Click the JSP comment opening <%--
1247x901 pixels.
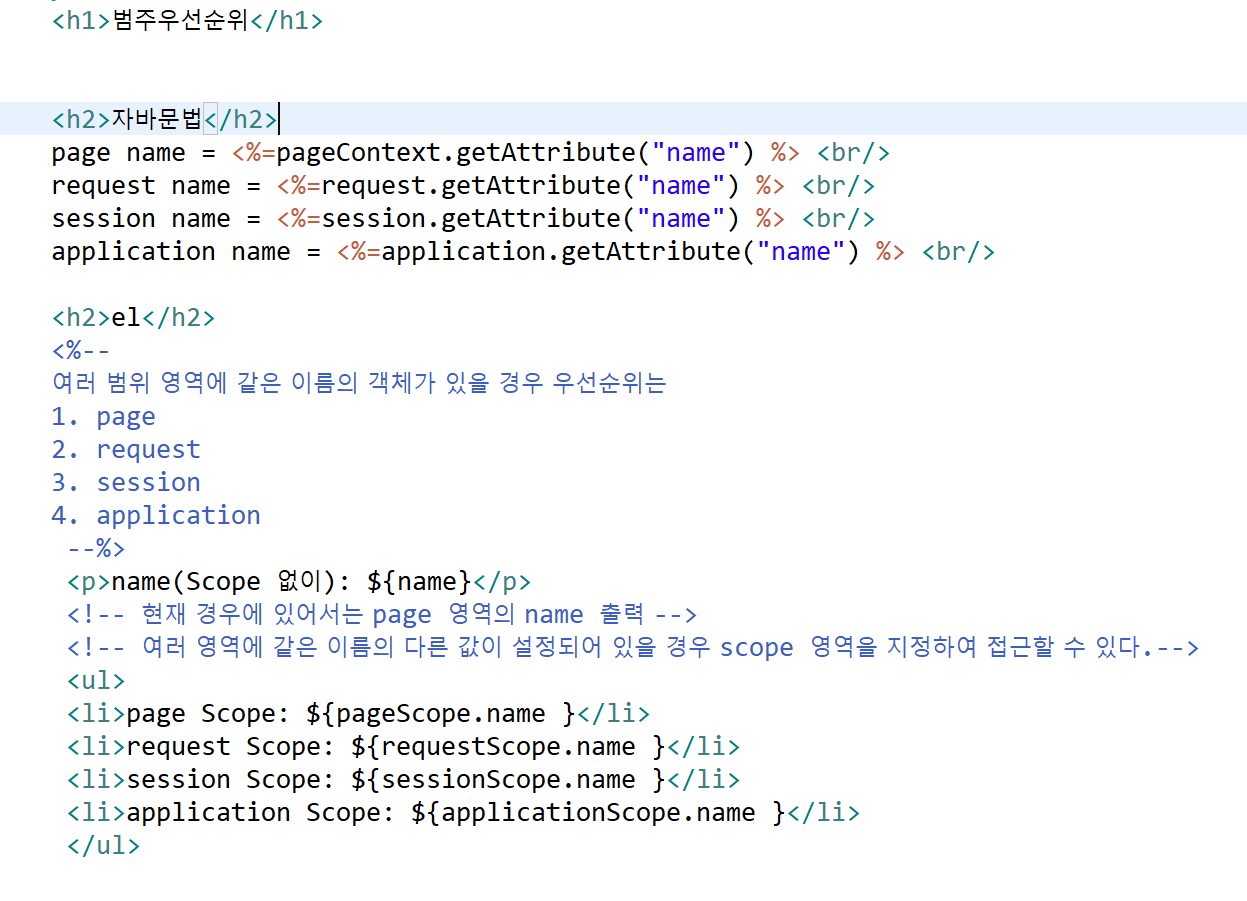pyautogui.click(x=81, y=351)
